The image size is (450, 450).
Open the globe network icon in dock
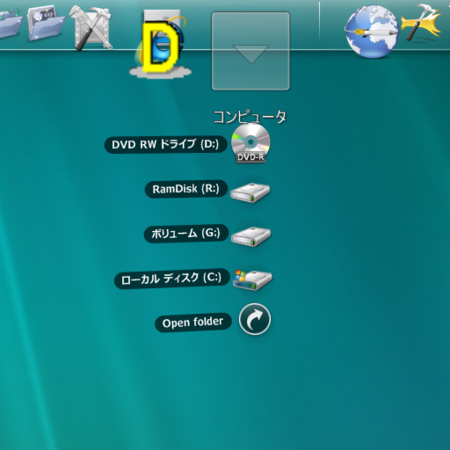[372, 31]
